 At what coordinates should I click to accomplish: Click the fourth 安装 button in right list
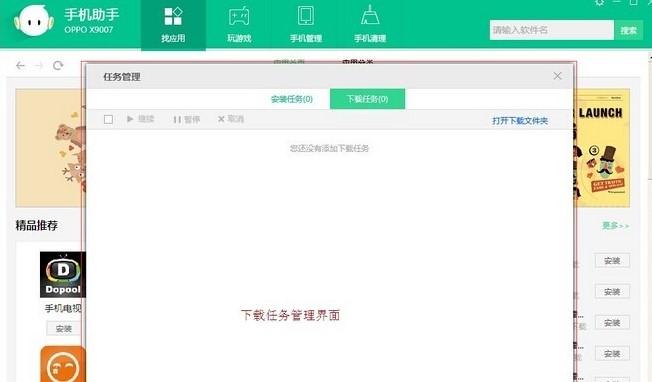click(x=612, y=354)
